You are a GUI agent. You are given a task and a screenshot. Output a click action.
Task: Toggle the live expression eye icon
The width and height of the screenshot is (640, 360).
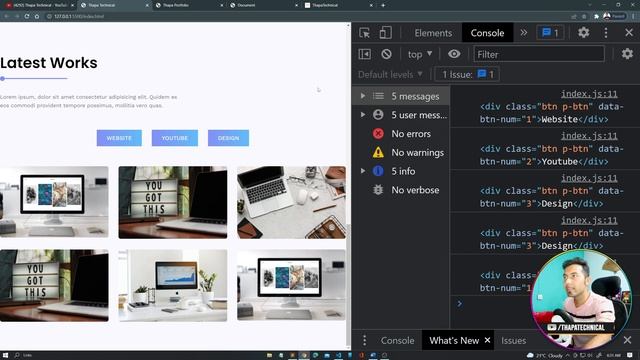pos(454,54)
